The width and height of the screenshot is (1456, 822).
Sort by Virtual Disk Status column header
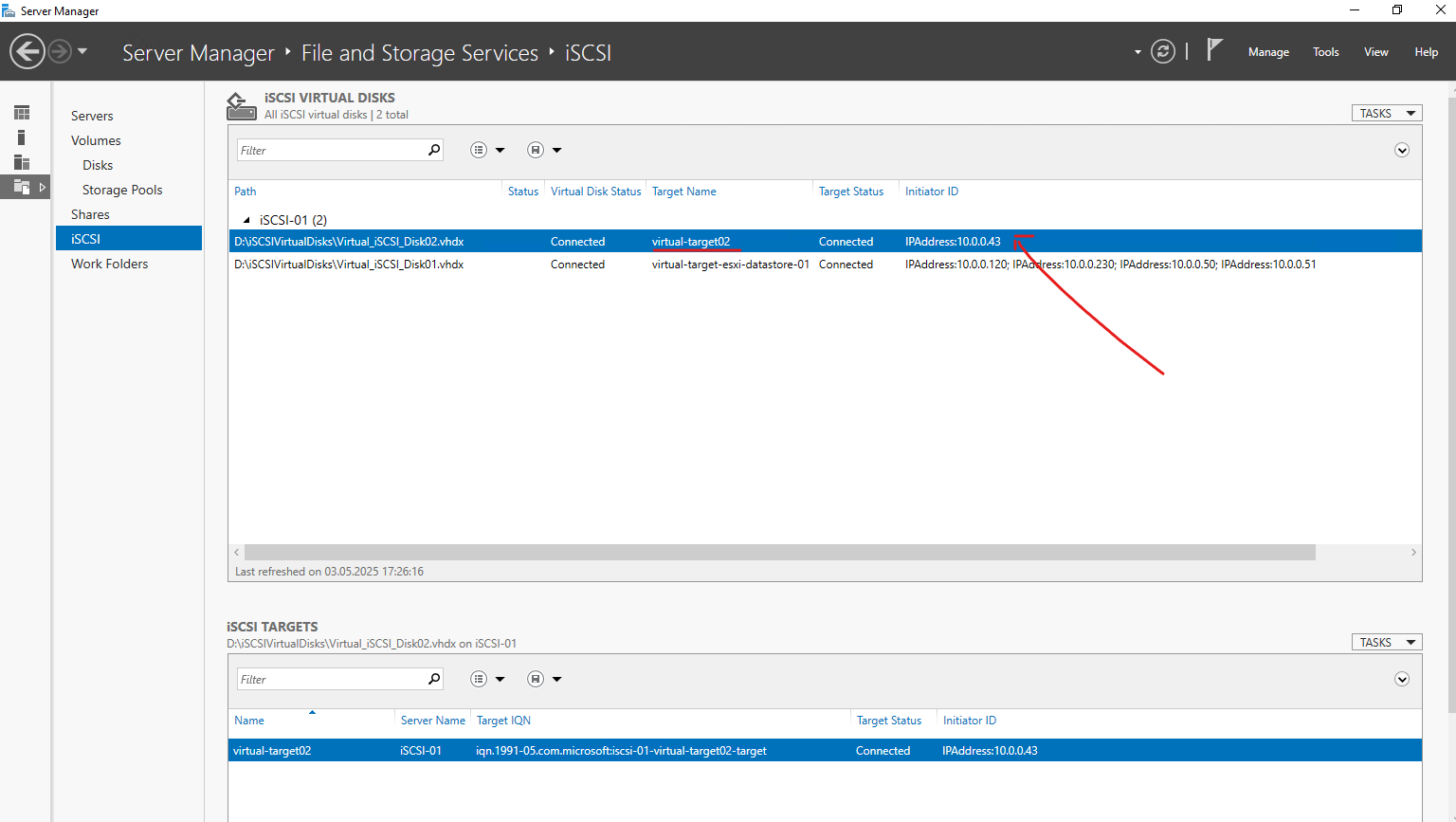[595, 192]
